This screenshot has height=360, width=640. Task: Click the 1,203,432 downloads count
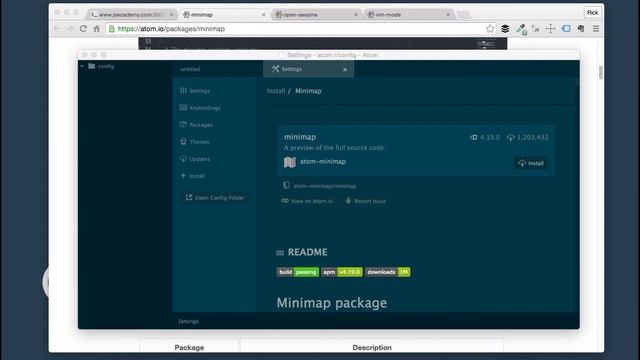click(x=528, y=137)
